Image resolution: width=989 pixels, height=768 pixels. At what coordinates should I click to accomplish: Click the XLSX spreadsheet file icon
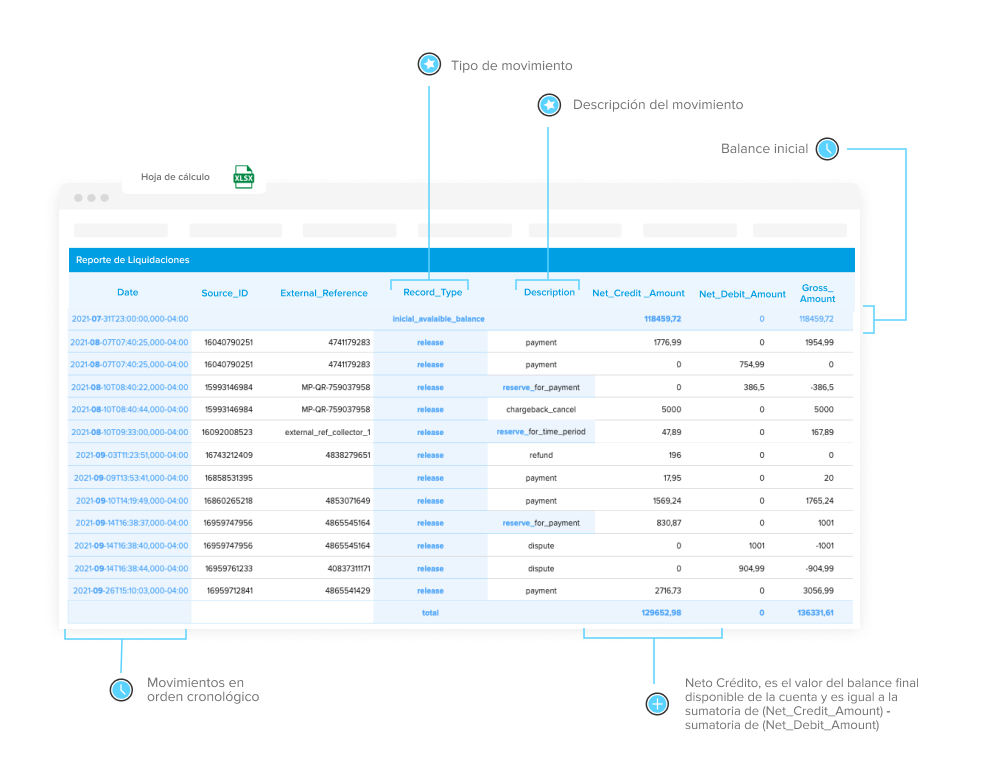coord(243,177)
